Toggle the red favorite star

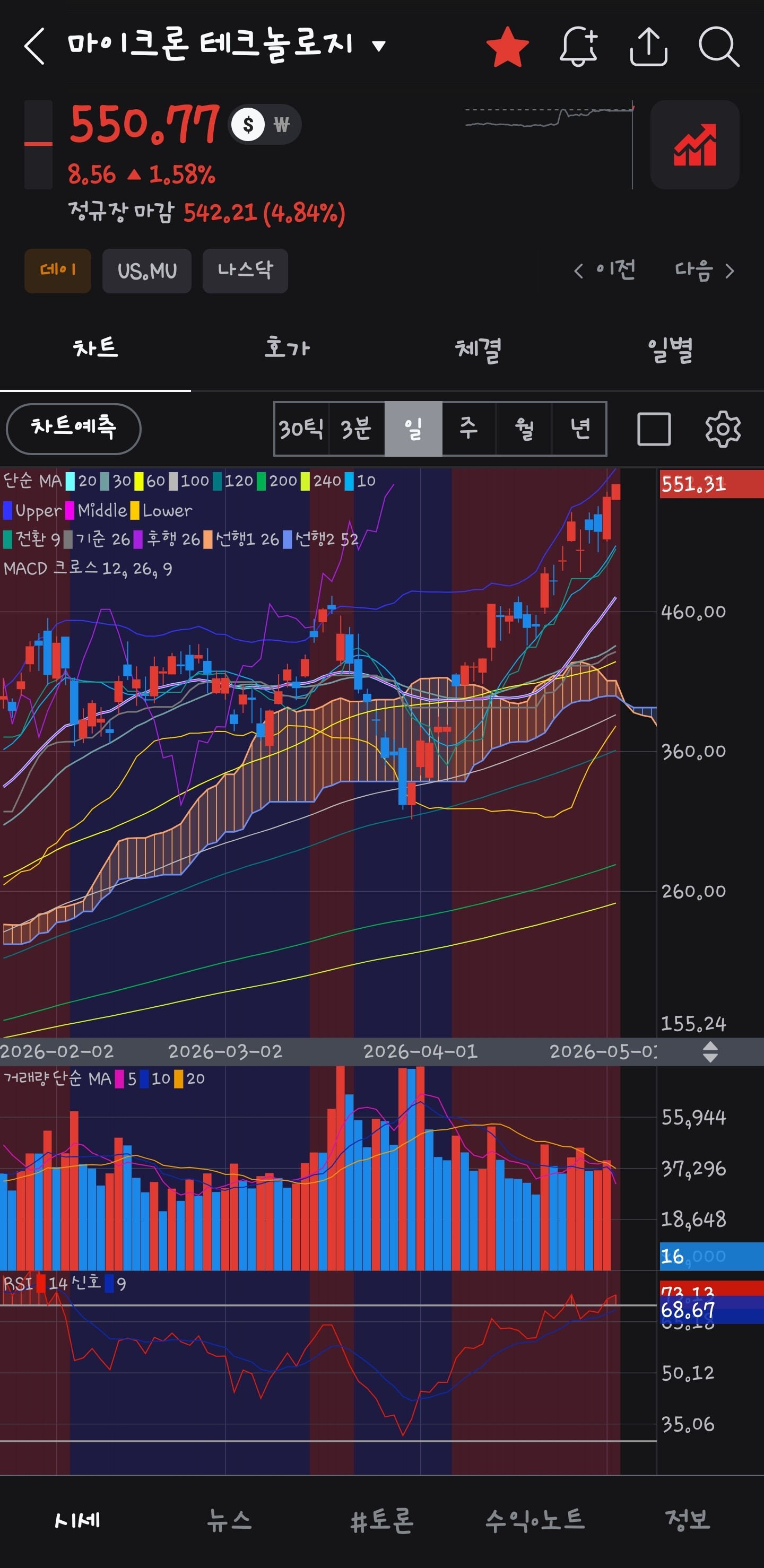[507, 46]
